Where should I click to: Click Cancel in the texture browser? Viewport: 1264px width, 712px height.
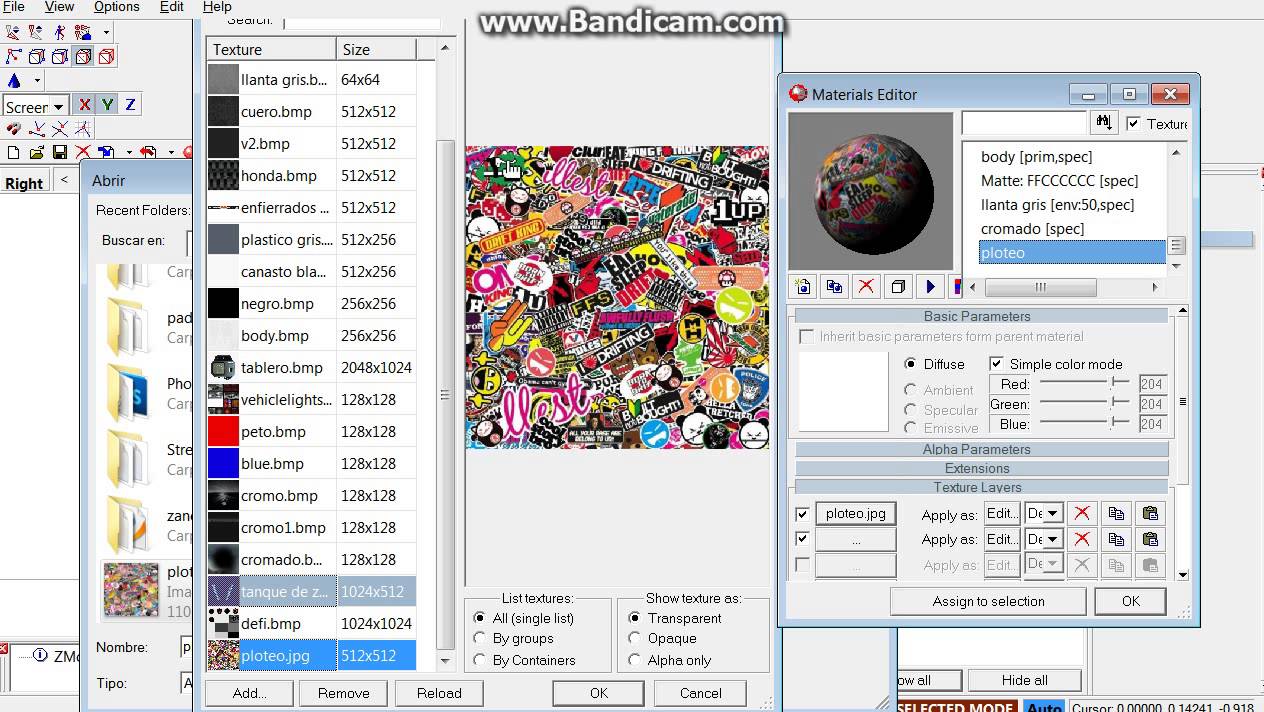[x=701, y=693]
